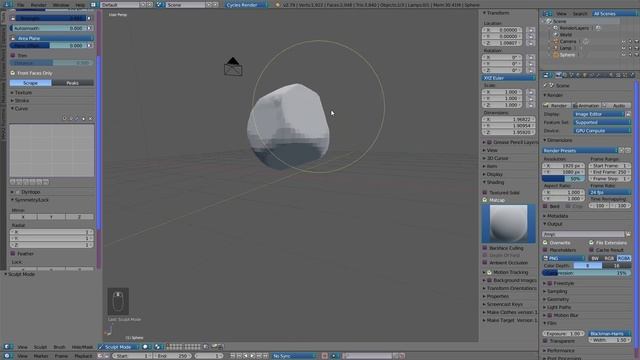Click the resolution percentage 50% slider
The image size is (640, 360).
click(x=563, y=179)
